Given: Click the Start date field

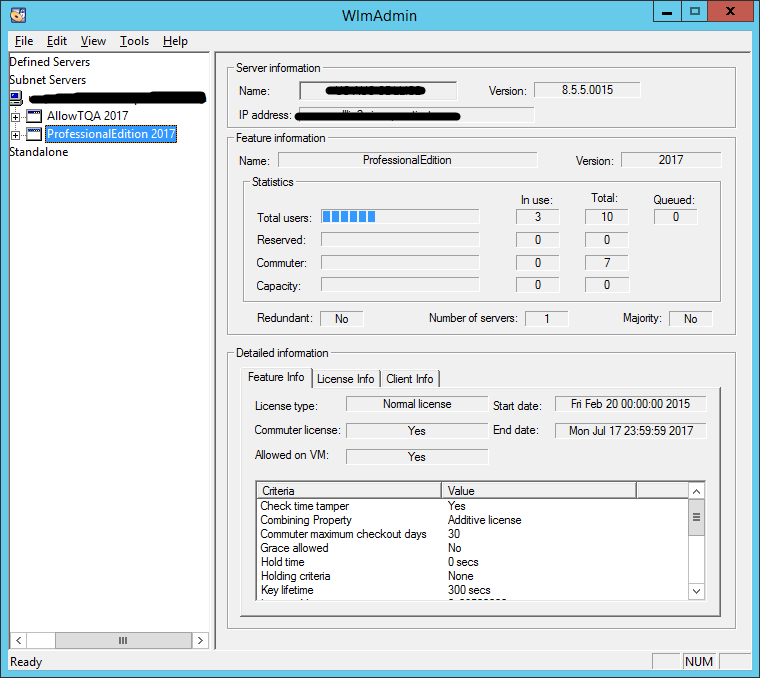Looking at the screenshot, I should click(631, 404).
